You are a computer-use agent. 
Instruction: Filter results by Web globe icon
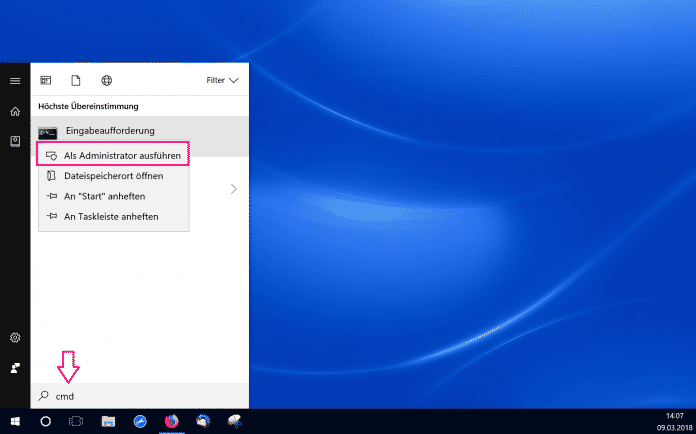(x=107, y=80)
